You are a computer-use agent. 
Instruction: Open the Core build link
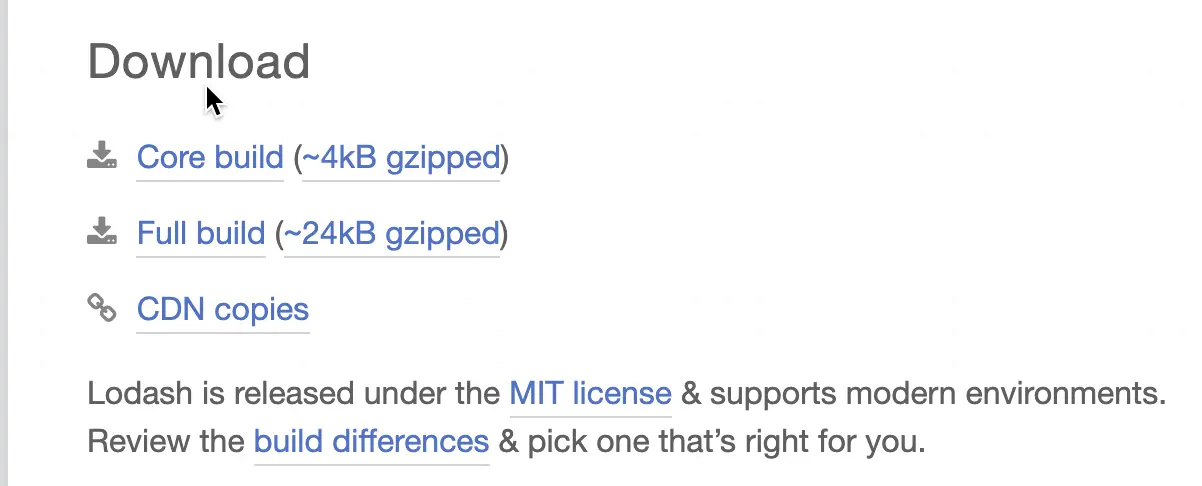[210, 158]
